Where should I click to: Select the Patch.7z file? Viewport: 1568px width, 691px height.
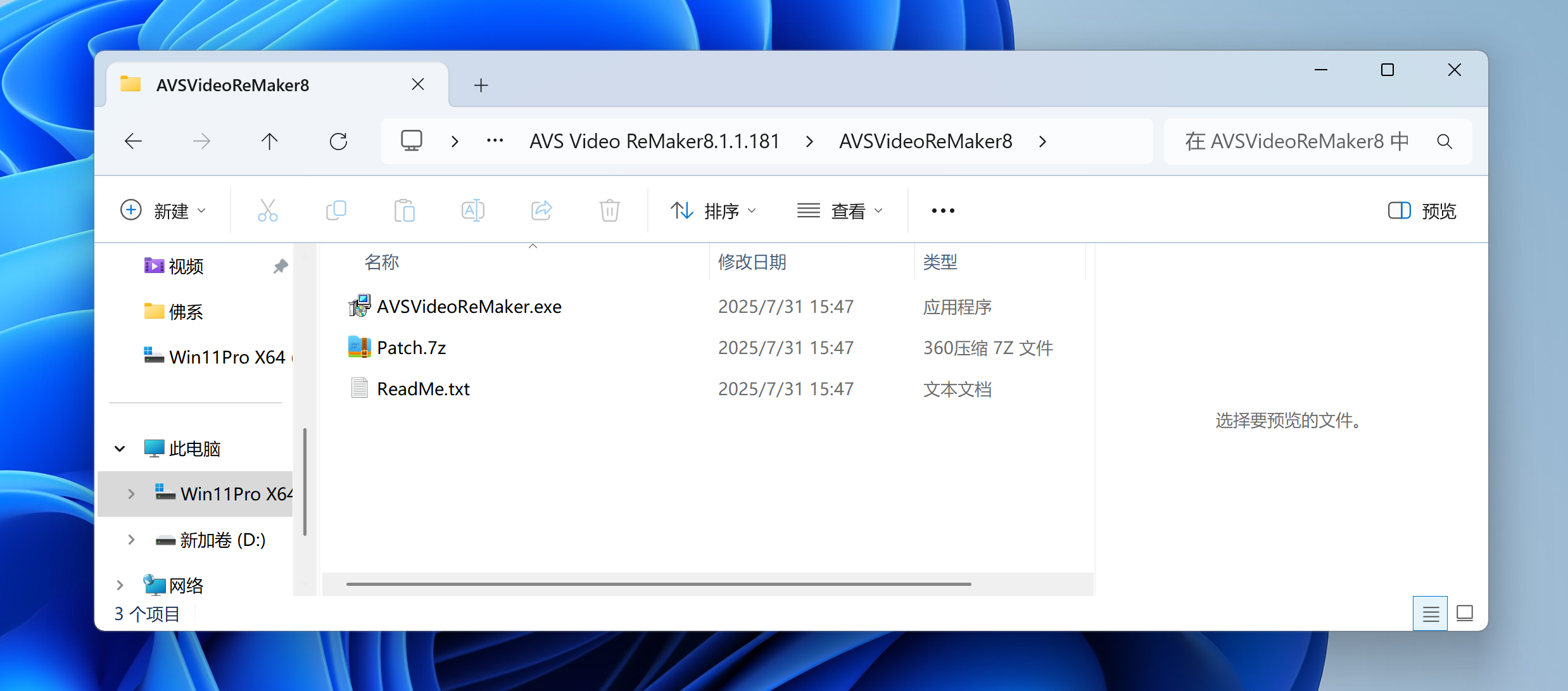coord(411,348)
